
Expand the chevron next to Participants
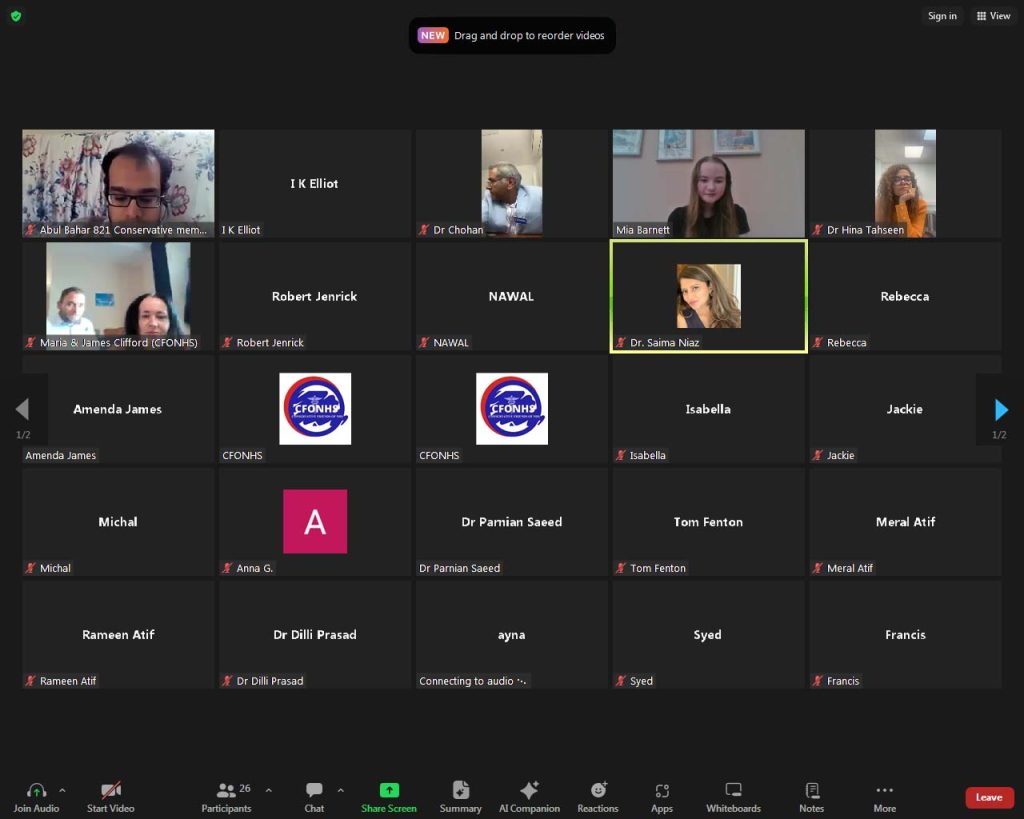click(268, 790)
